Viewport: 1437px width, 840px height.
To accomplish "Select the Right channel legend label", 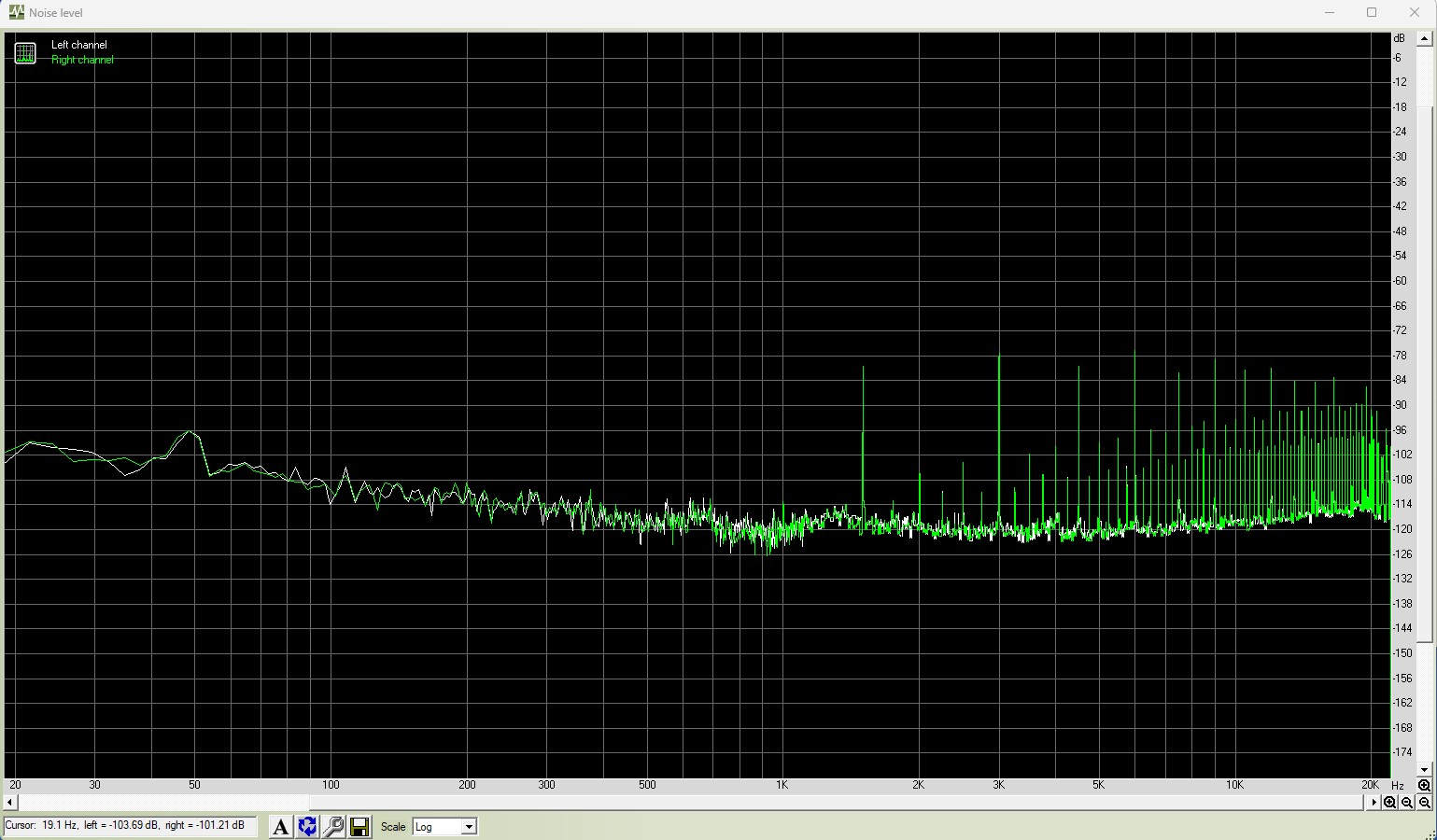I will click(82, 60).
